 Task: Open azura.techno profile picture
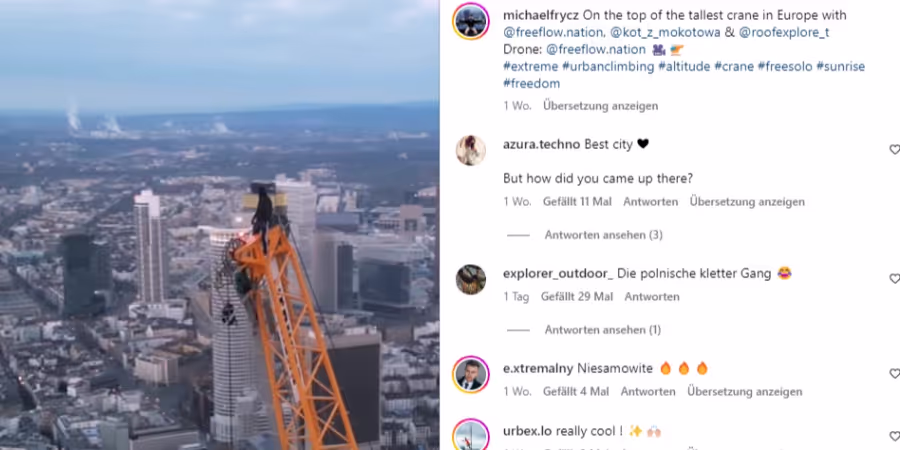471,150
